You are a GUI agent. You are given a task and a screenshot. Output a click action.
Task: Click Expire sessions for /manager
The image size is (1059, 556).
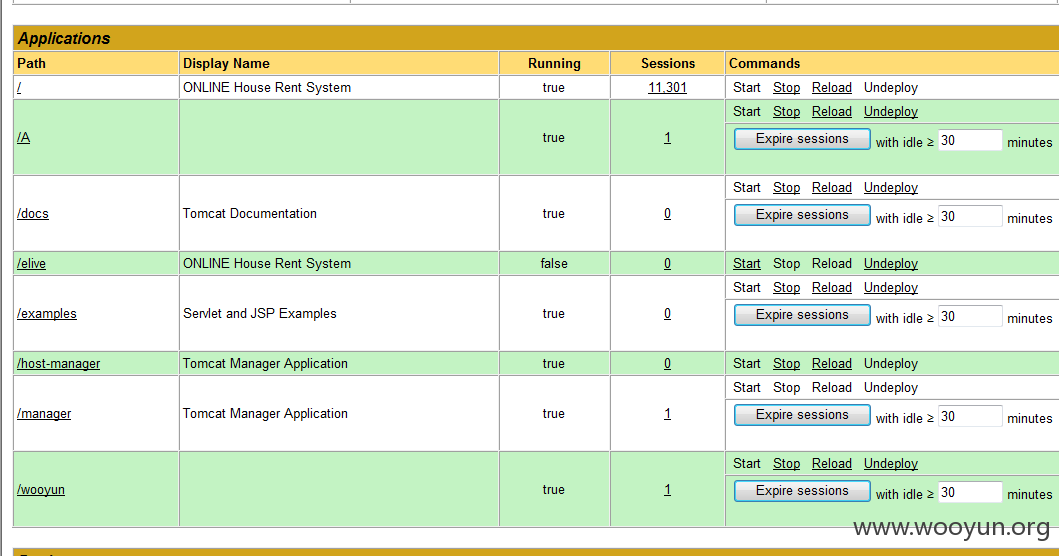click(802, 415)
